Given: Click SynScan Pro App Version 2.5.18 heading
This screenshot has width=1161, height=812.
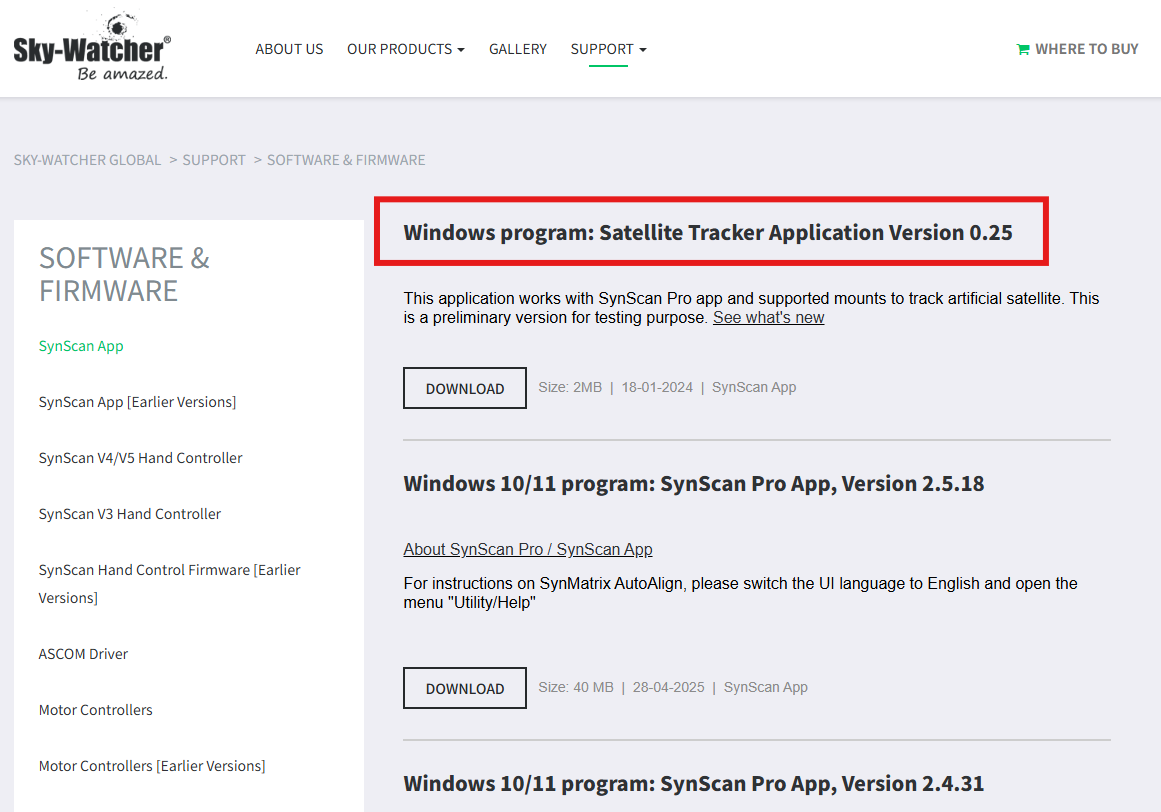Looking at the screenshot, I should 694,483.
